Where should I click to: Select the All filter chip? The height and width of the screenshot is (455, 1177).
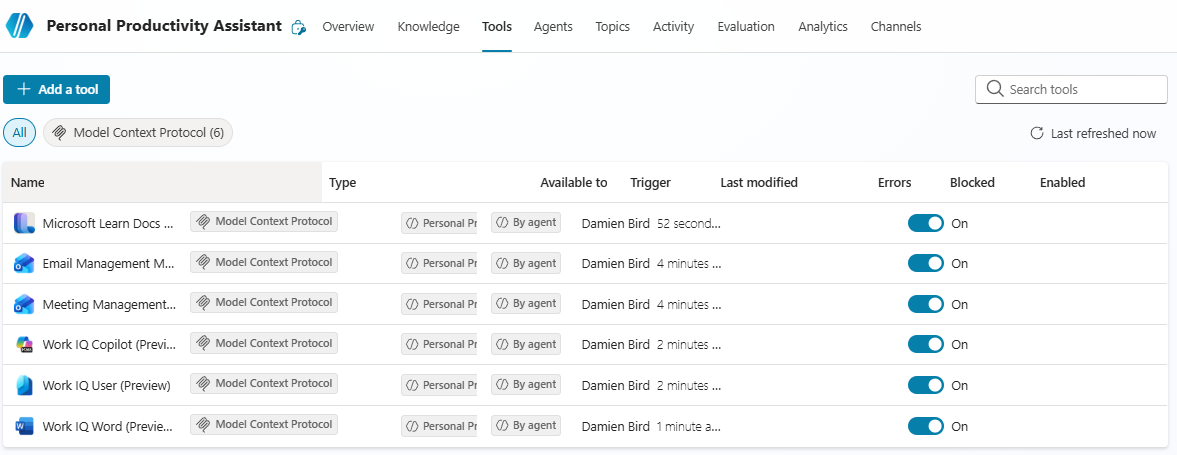coord(20,133)
